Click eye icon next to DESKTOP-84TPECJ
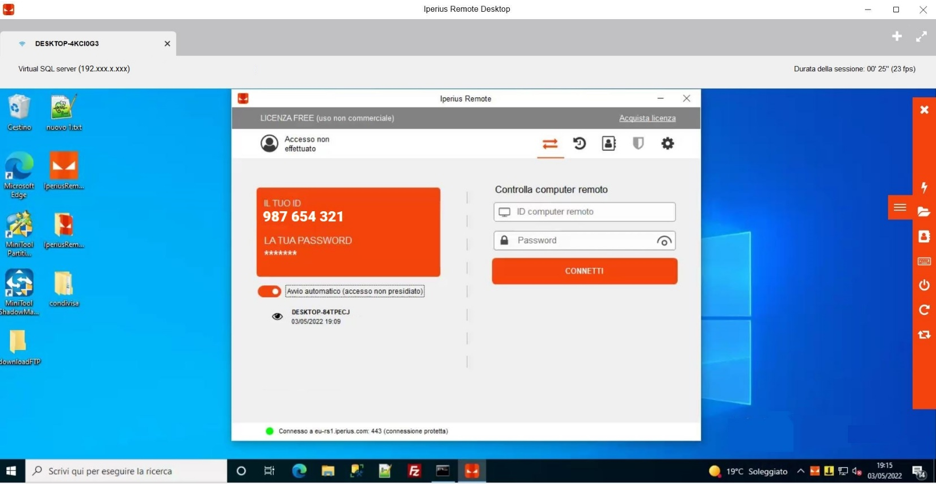Screen dimensions: 936x484 [x=277, y=317]
